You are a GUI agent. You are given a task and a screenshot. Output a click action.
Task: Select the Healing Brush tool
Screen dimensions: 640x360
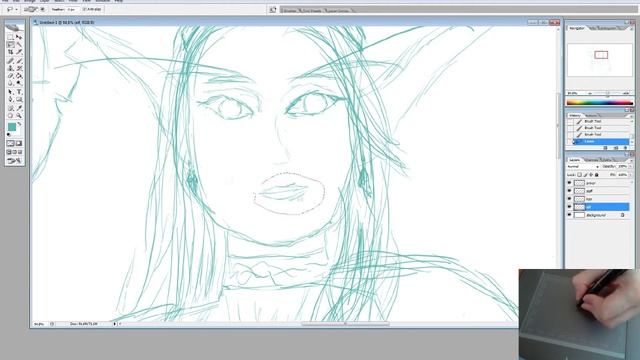tap(11, 61)
